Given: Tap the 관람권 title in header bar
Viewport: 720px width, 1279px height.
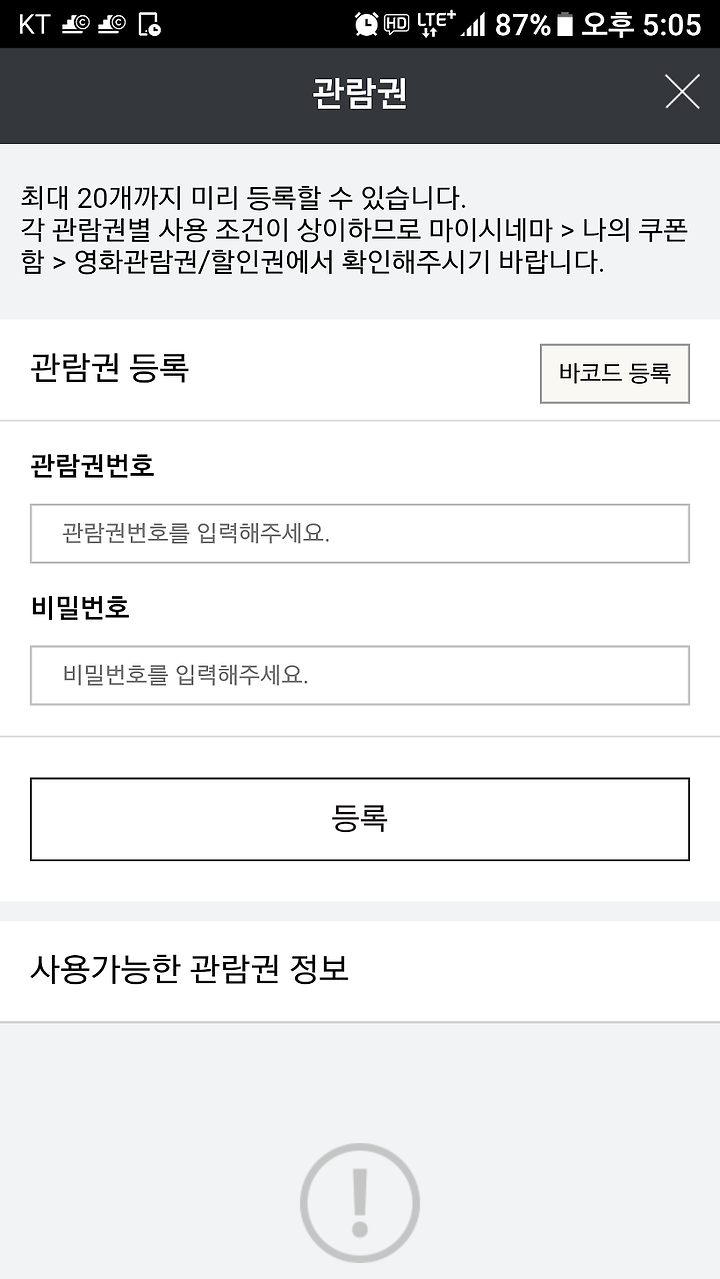Looking at the screenshot, I should point(360,93).
